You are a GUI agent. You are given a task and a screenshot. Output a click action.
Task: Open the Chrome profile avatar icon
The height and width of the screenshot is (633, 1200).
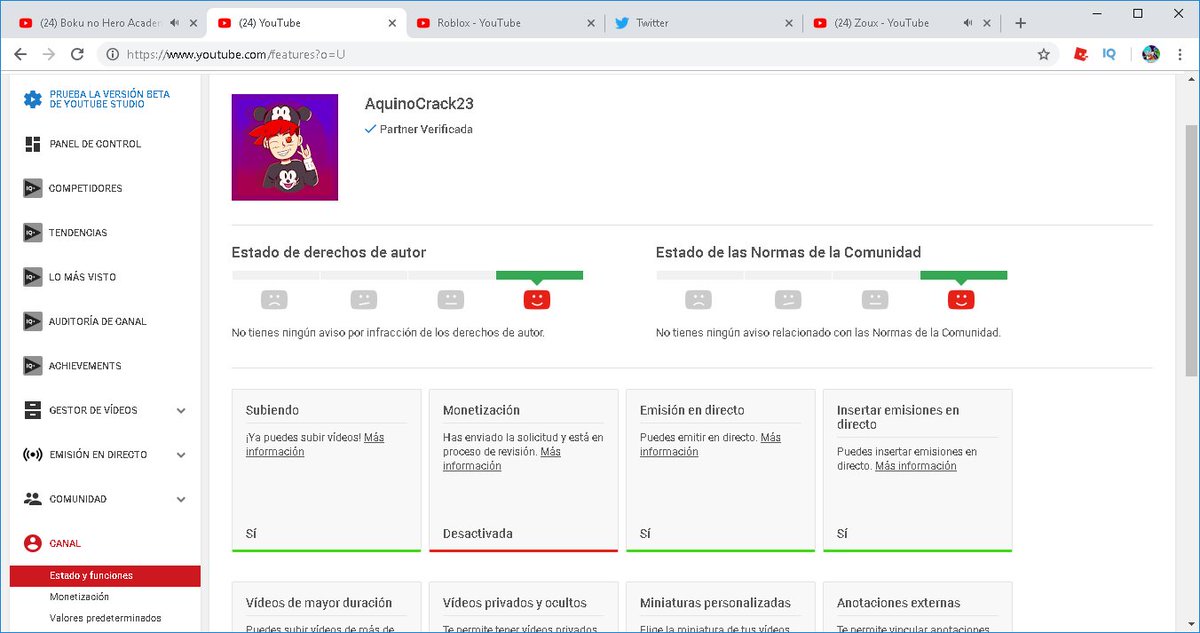(x=1150, y=54)
